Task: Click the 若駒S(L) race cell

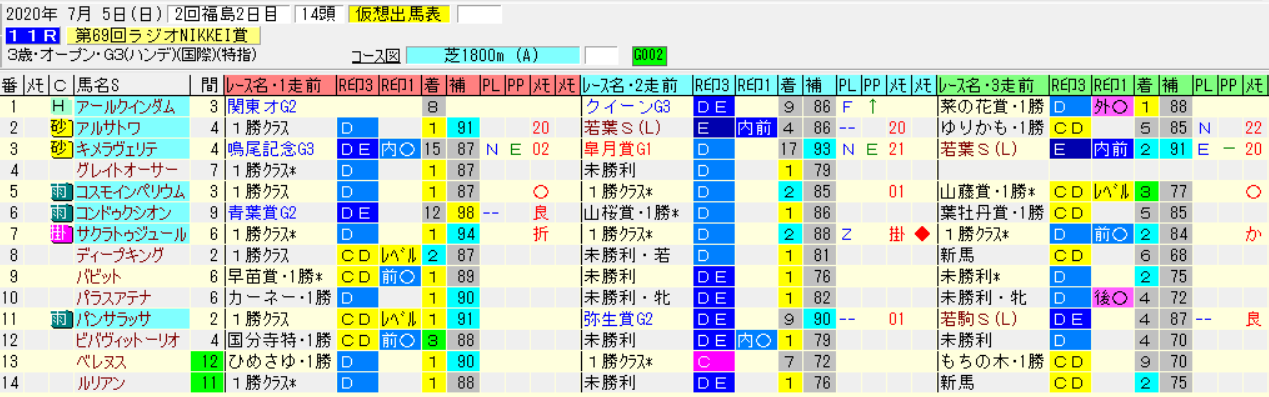Action: (992, 318)
